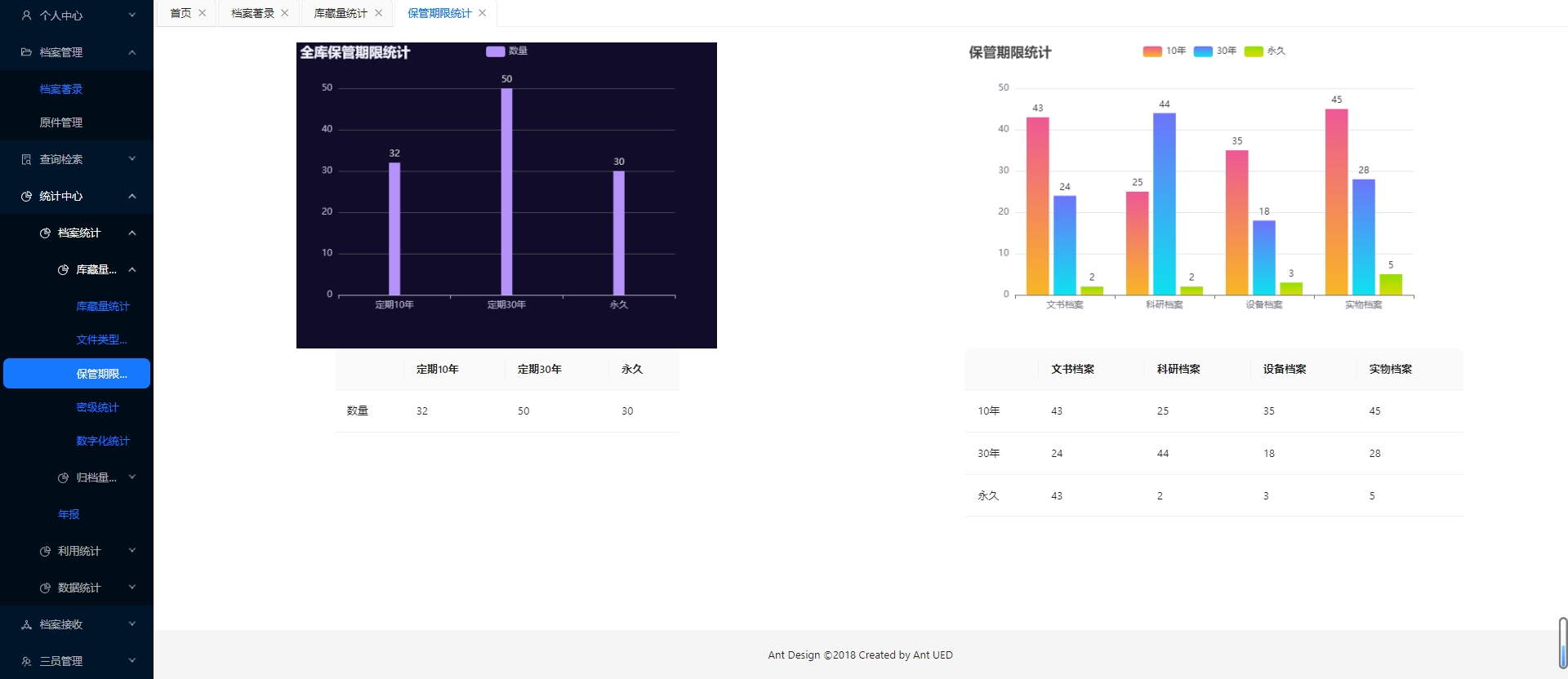The height and width of the screenshot is (679, 1568).
Task: Click the 个人中心 user icon
Action: 26,16
